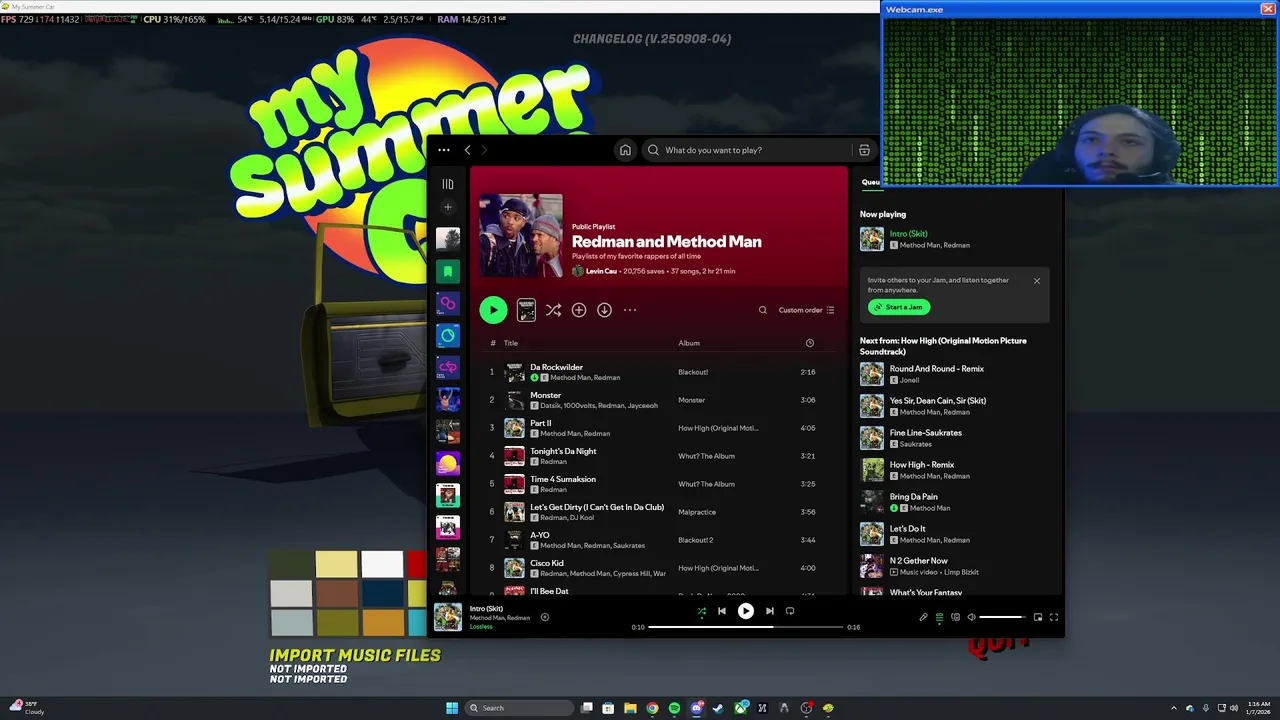Open the Windows Start menu

click(x=452, y=708)
